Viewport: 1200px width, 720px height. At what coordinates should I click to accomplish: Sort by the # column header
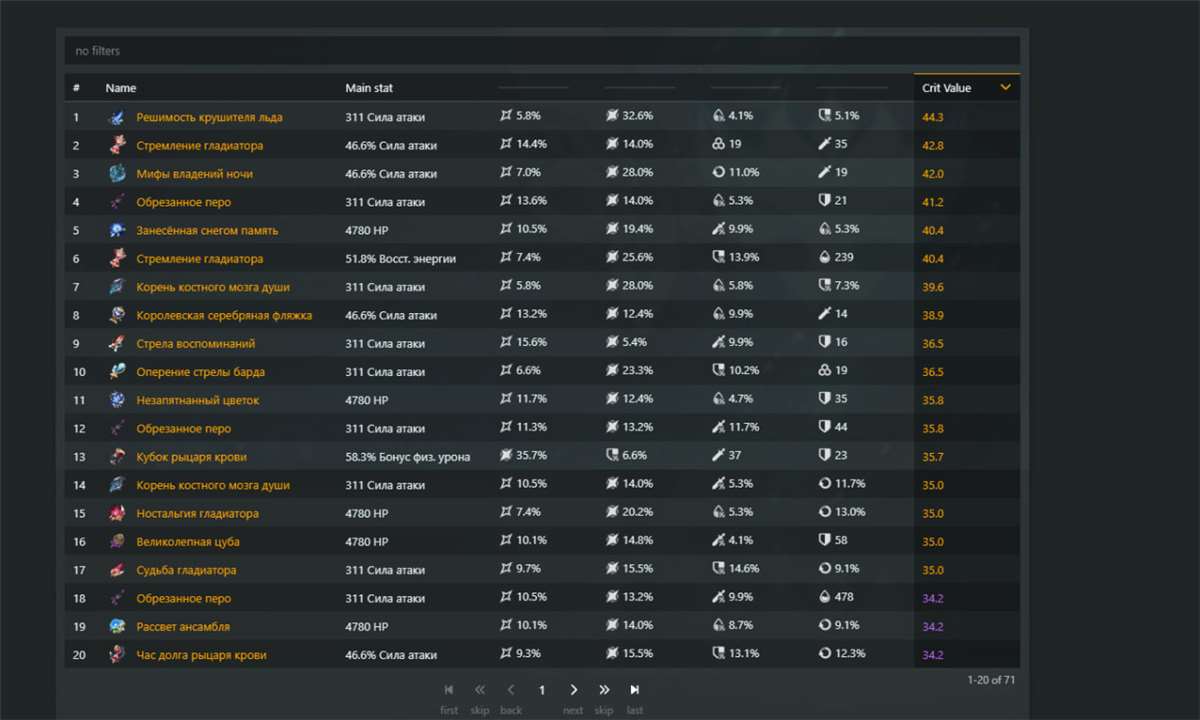76,88
